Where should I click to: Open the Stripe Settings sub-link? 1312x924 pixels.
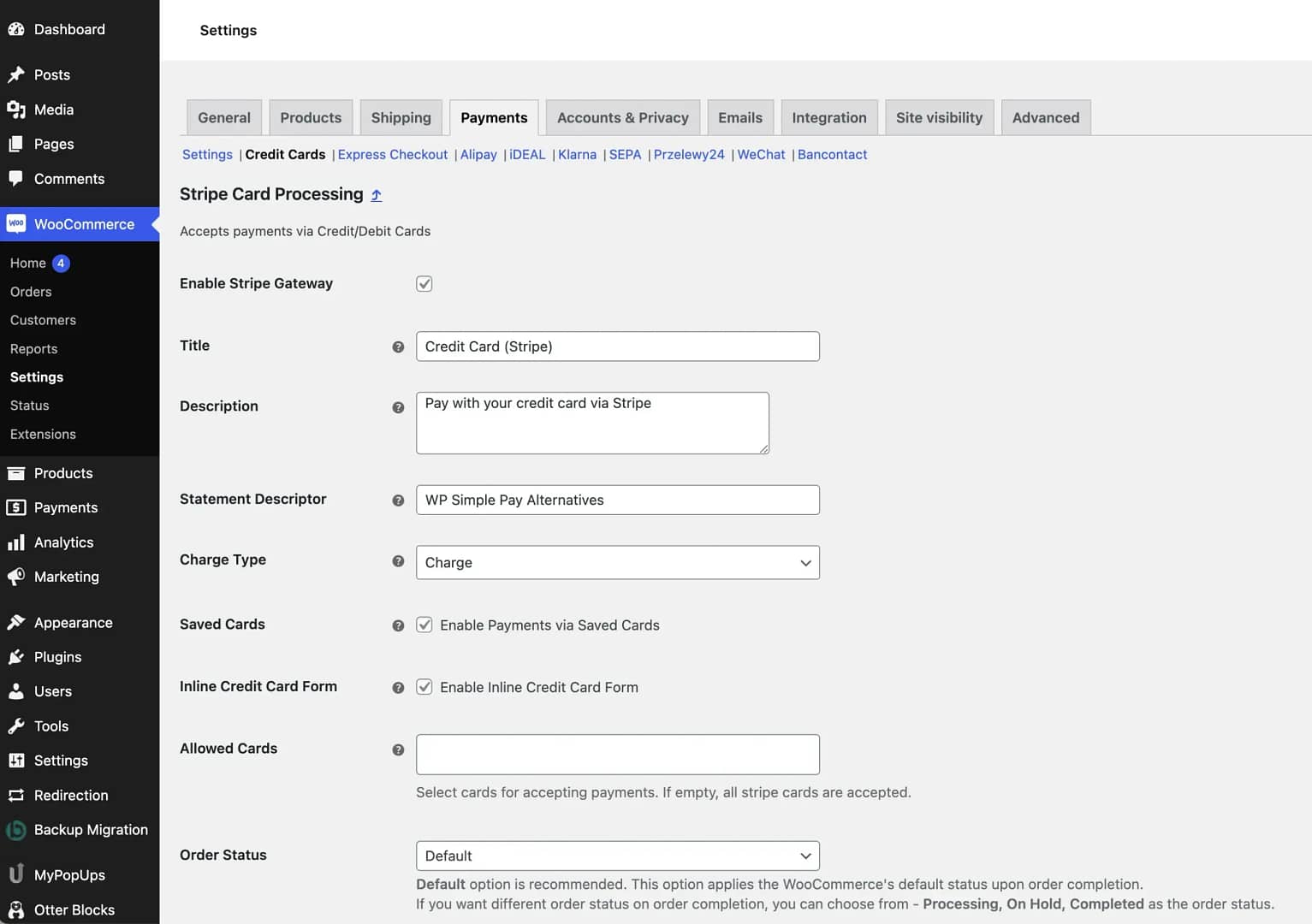207,154
